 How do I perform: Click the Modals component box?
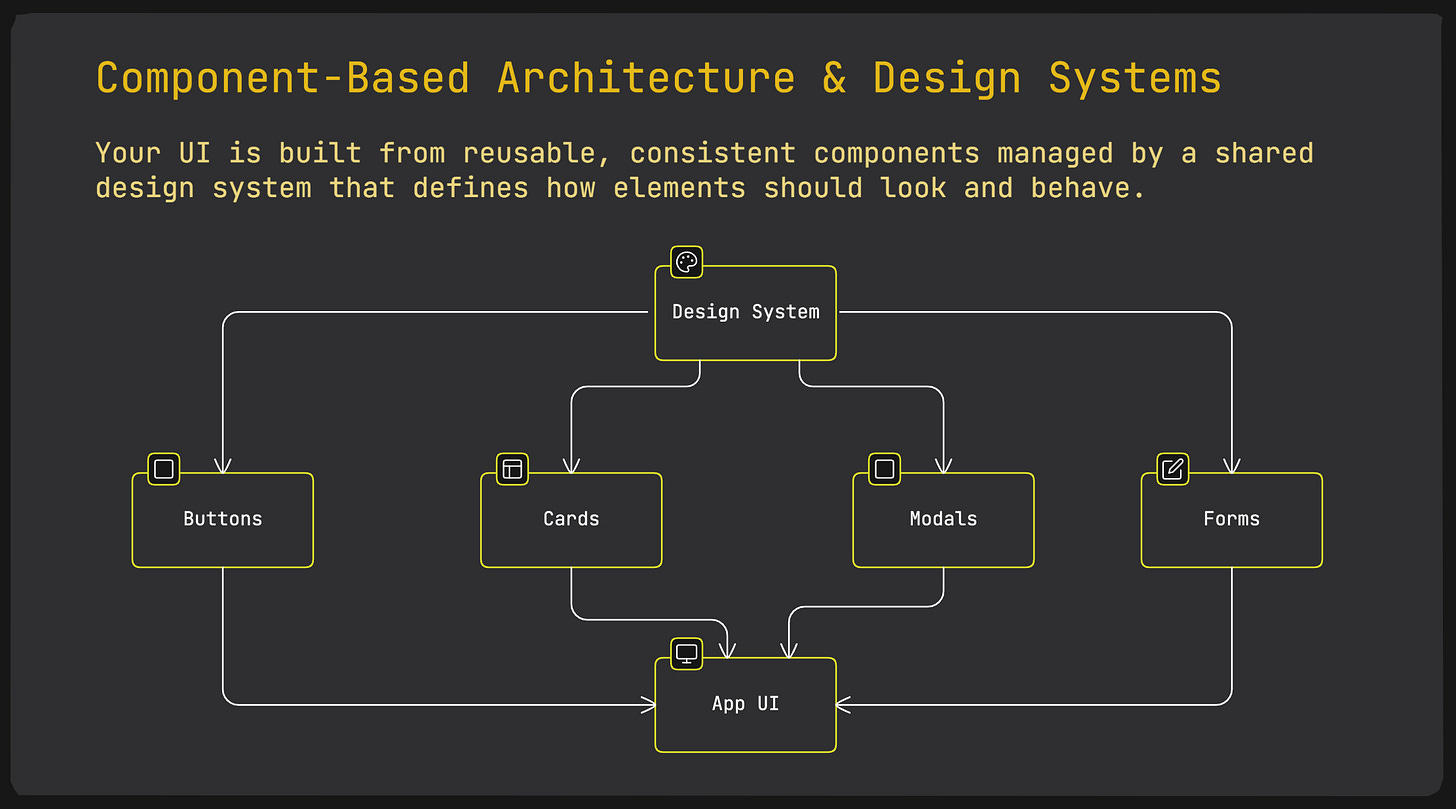coord(943,519)
